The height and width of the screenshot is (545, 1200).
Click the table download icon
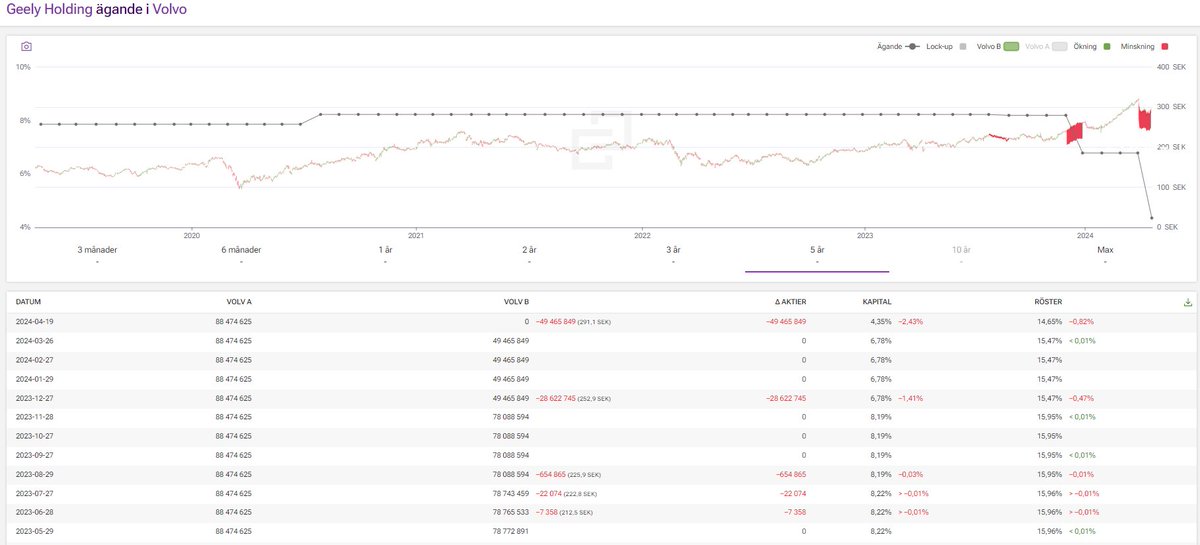1188,301
